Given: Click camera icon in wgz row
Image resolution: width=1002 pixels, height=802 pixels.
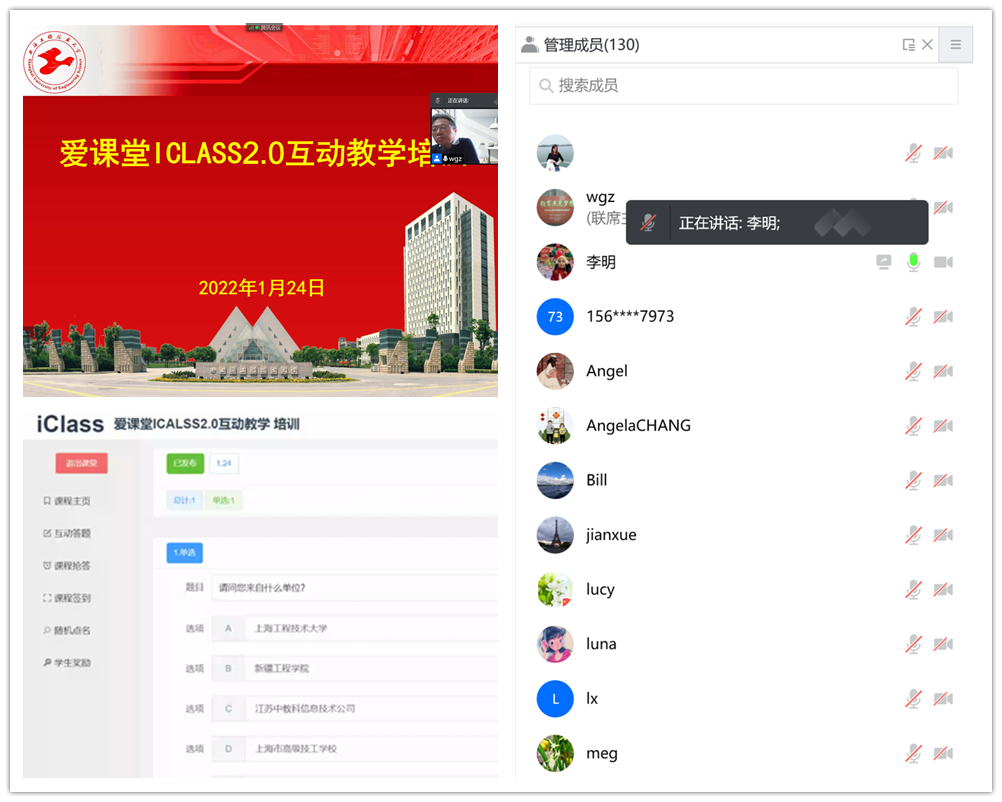Looking at the screenshot, I should 943,207.
